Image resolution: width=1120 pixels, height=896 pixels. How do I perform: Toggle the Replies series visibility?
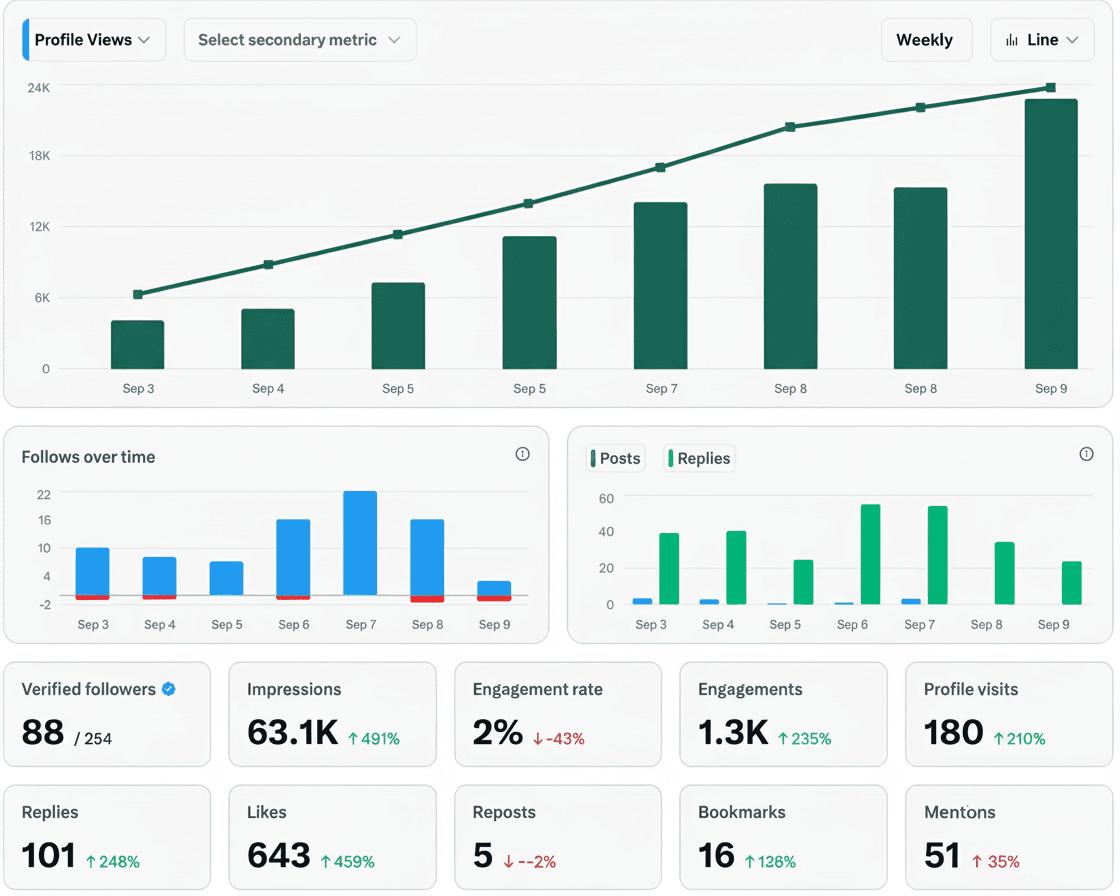(699, 458)
